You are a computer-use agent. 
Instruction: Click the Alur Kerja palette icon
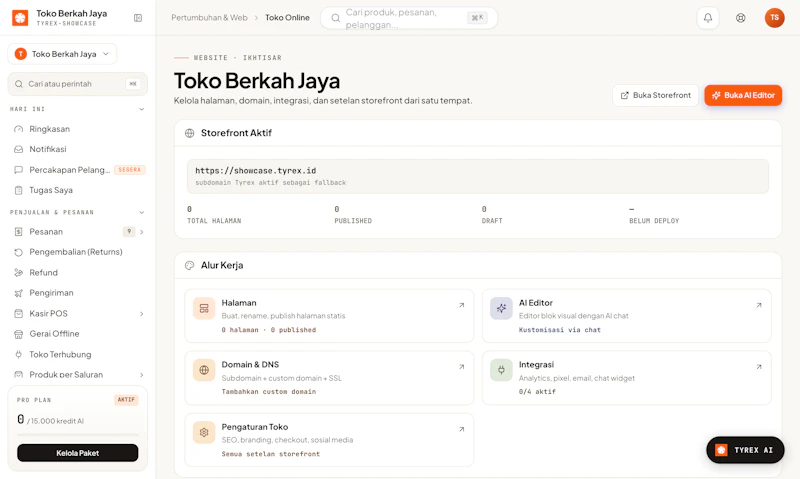(189, 265)
